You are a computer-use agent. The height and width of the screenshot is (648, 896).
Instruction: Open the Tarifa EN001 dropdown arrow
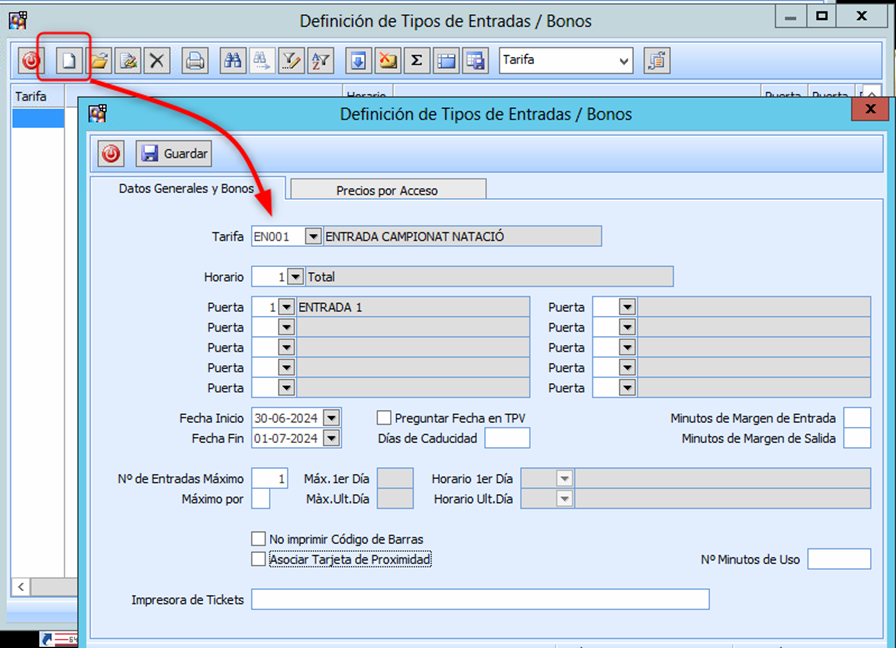click(x=313, y=236)
